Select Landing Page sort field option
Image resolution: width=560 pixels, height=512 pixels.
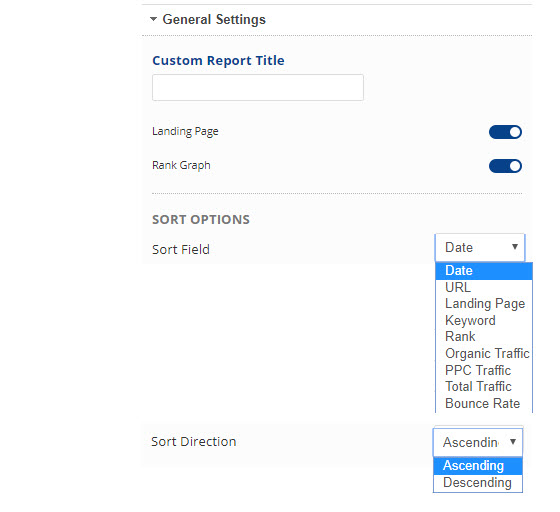tap(484, 304)
